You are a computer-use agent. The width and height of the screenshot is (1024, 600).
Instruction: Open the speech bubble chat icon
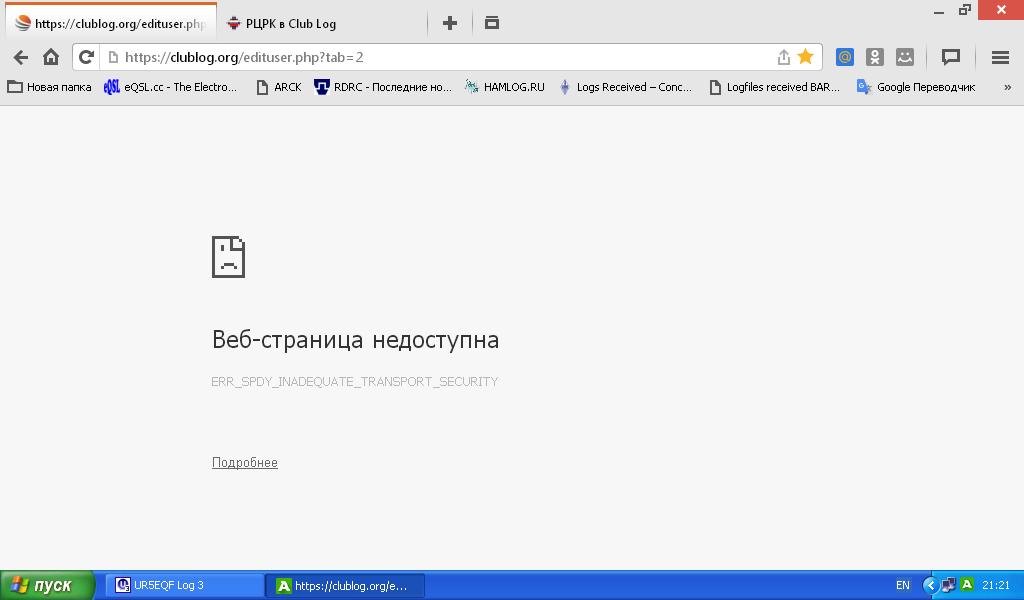(x=951, y=57)
